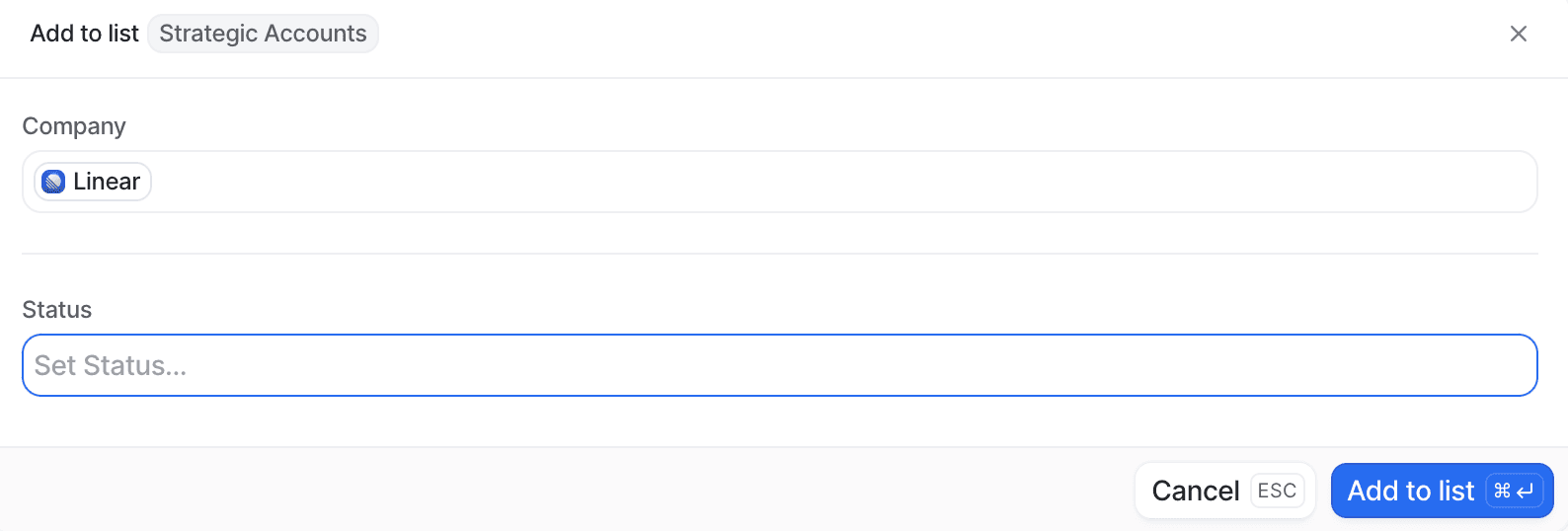This screenshot has width=1568, height=531.
Task: Click the Linear company logo icon
Action: pos(53,182)
